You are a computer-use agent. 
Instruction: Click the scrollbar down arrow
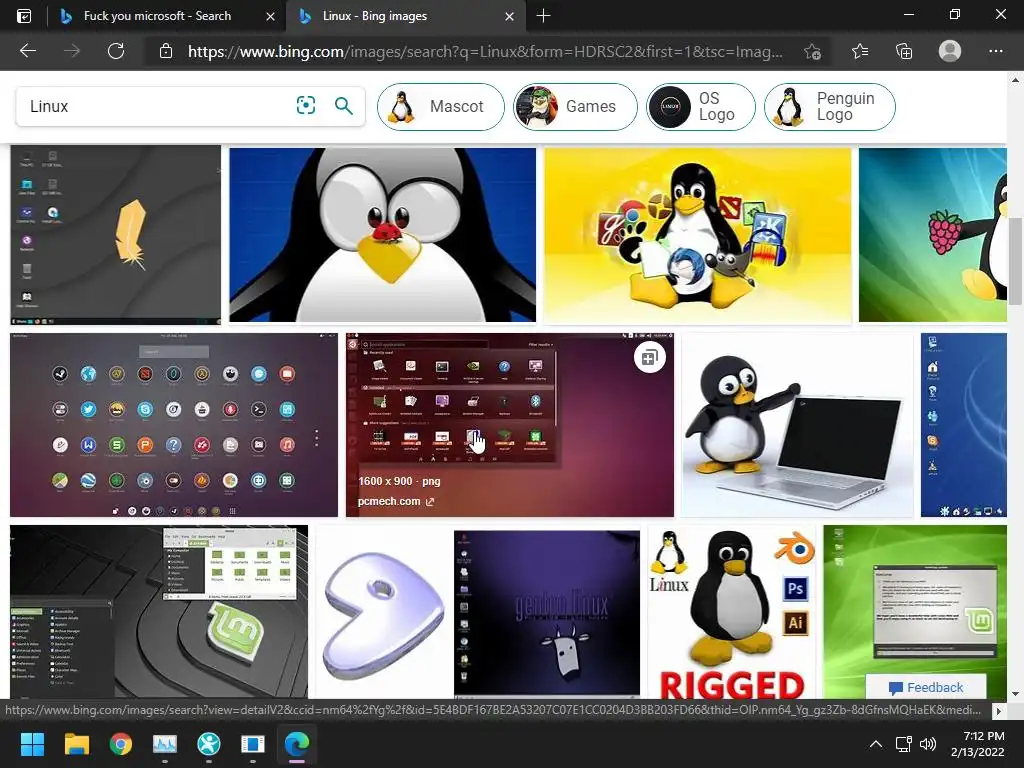(1015, 694)
